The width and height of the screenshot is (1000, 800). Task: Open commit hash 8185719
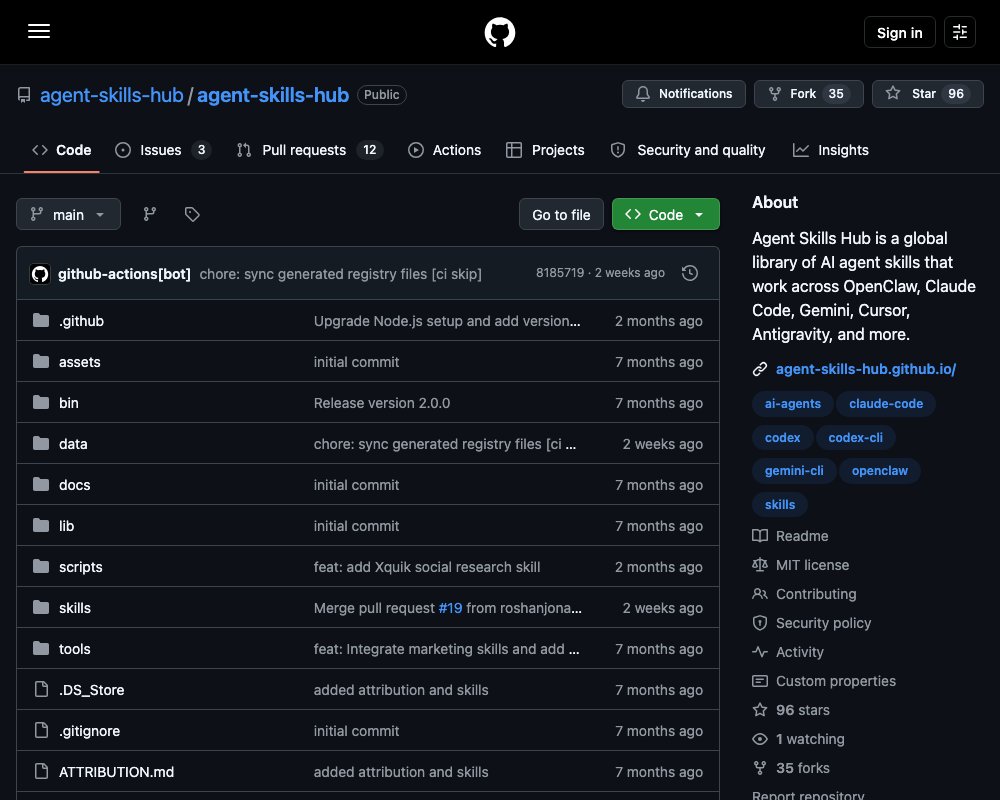click(x=560, y=272)
